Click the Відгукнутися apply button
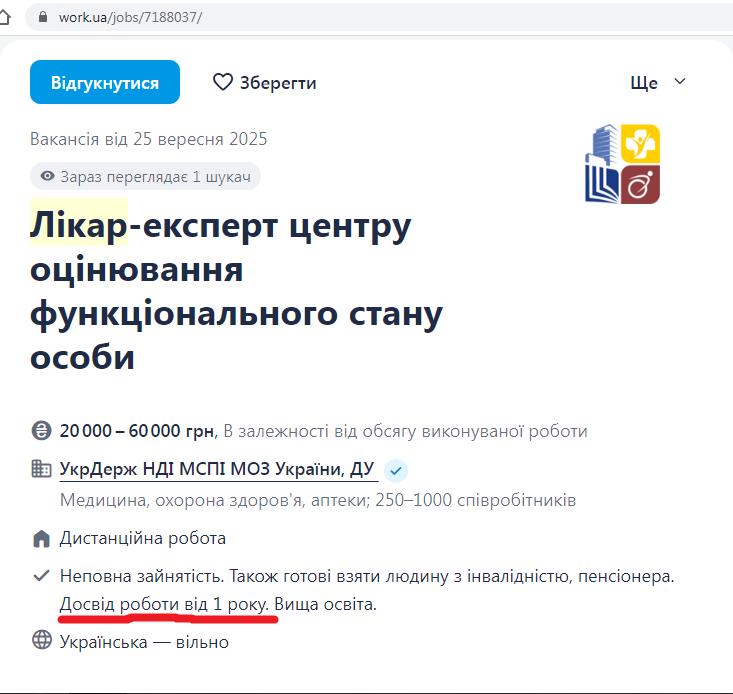 [105, 82]
